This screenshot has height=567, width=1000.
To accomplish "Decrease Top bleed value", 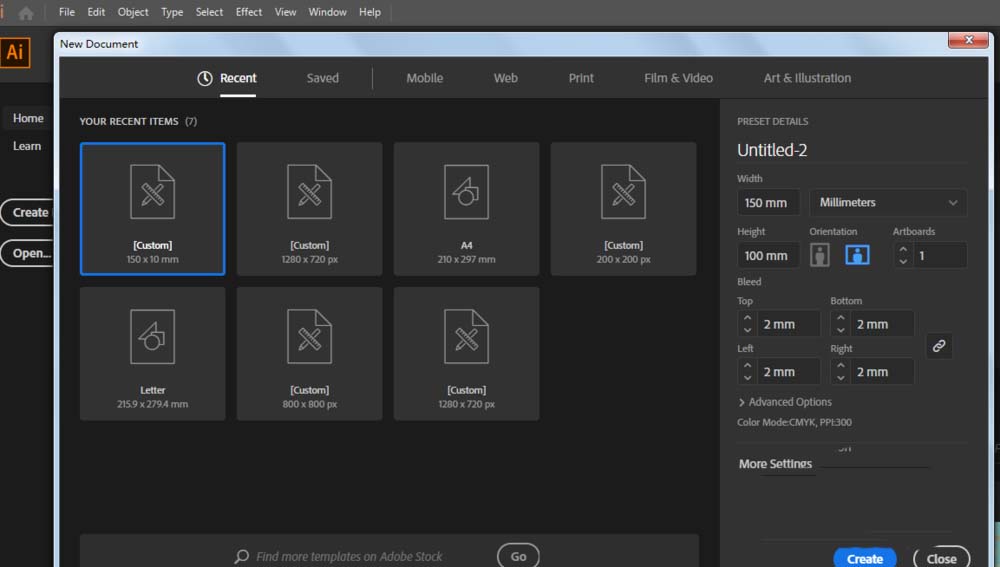I will 747,330.
